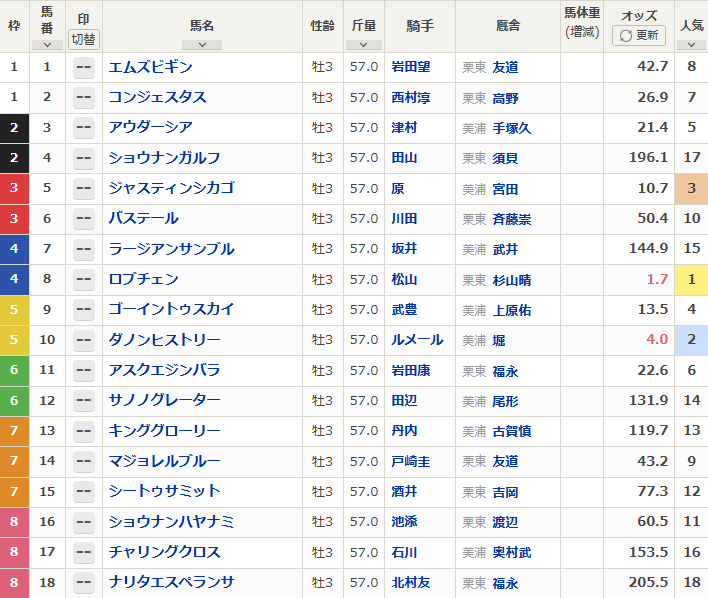Image resolution: width=708 pixels, height=598 pixels.
Task: Open mark selector for シートゥサミット
Action: tap(84, 491)
